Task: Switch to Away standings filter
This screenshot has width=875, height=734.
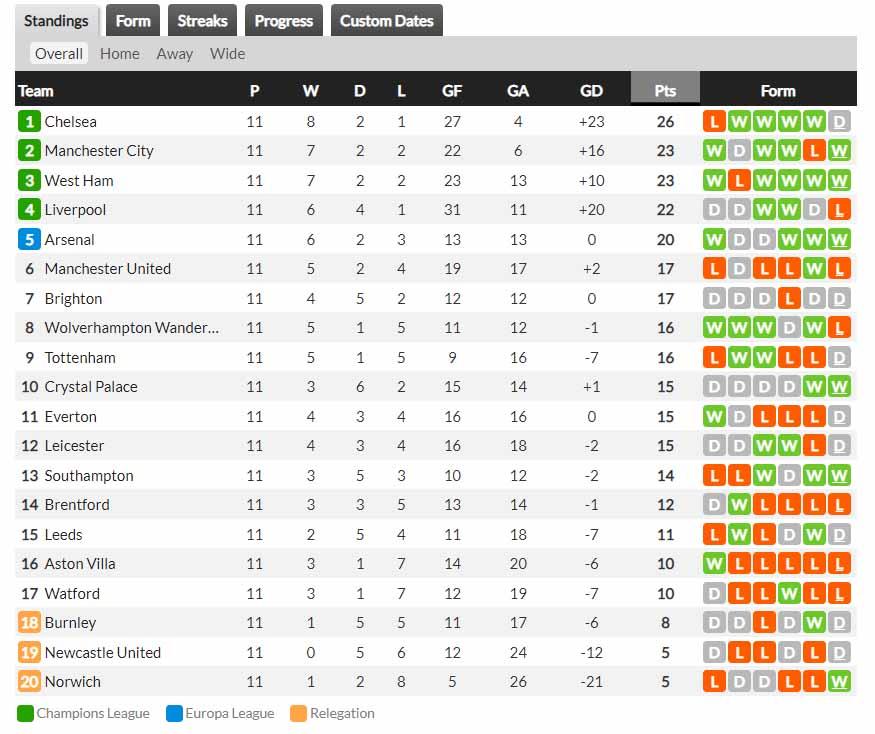Action: tap(175, 54)
